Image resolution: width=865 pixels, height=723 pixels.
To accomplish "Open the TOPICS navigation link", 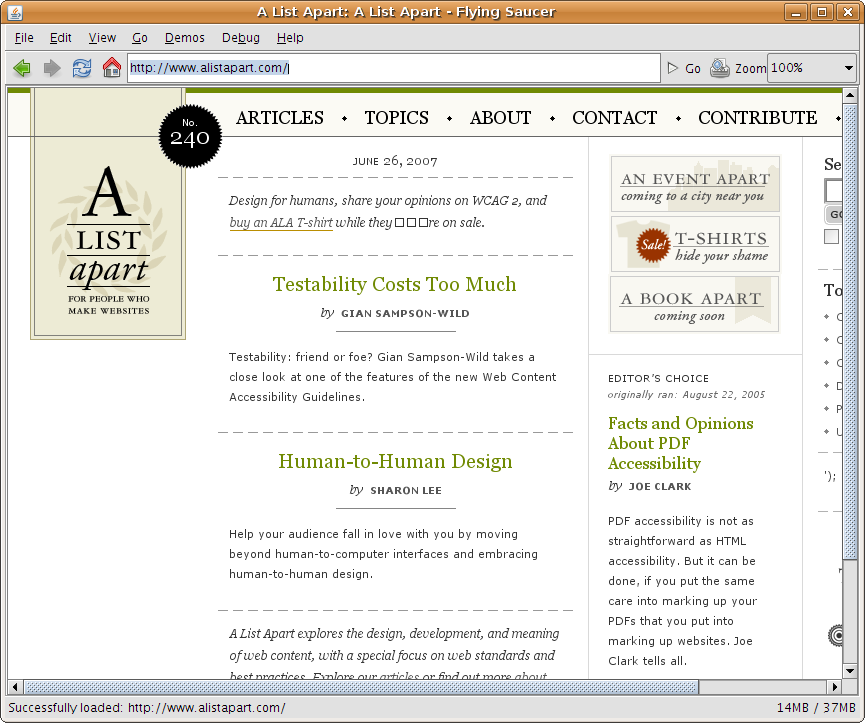I will pos(397,117).
